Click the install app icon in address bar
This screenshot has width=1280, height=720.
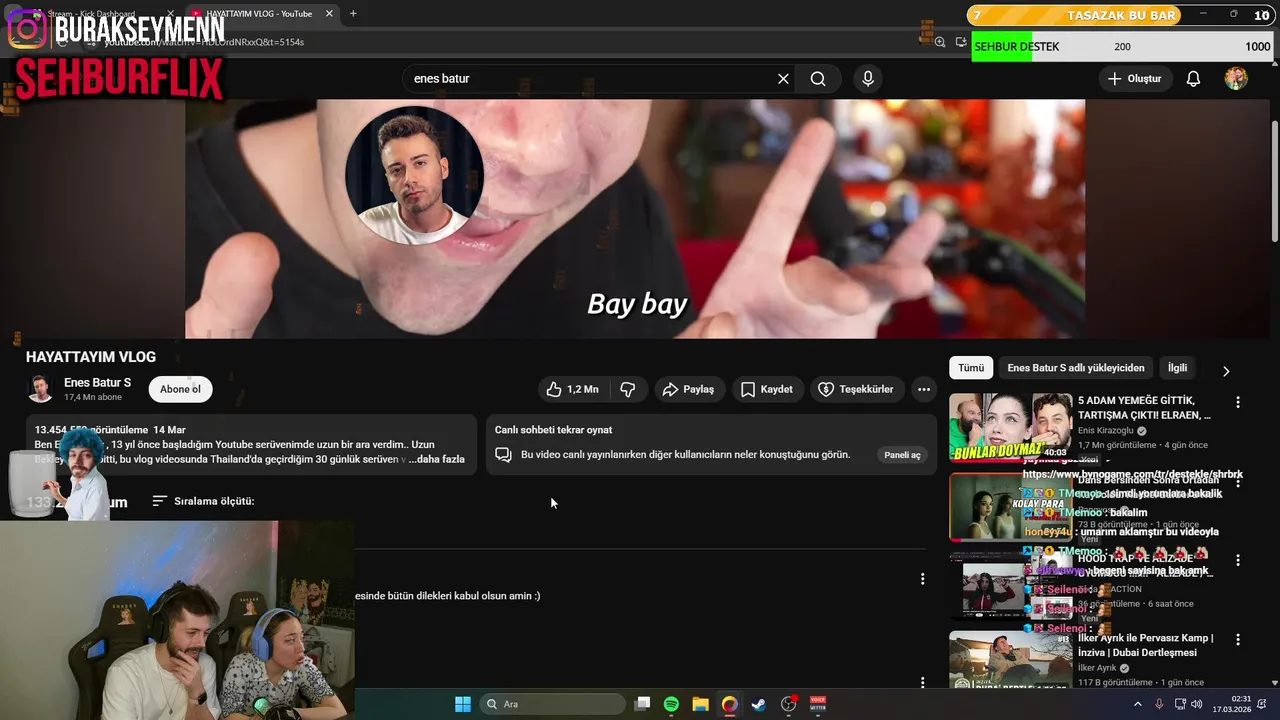961,42
